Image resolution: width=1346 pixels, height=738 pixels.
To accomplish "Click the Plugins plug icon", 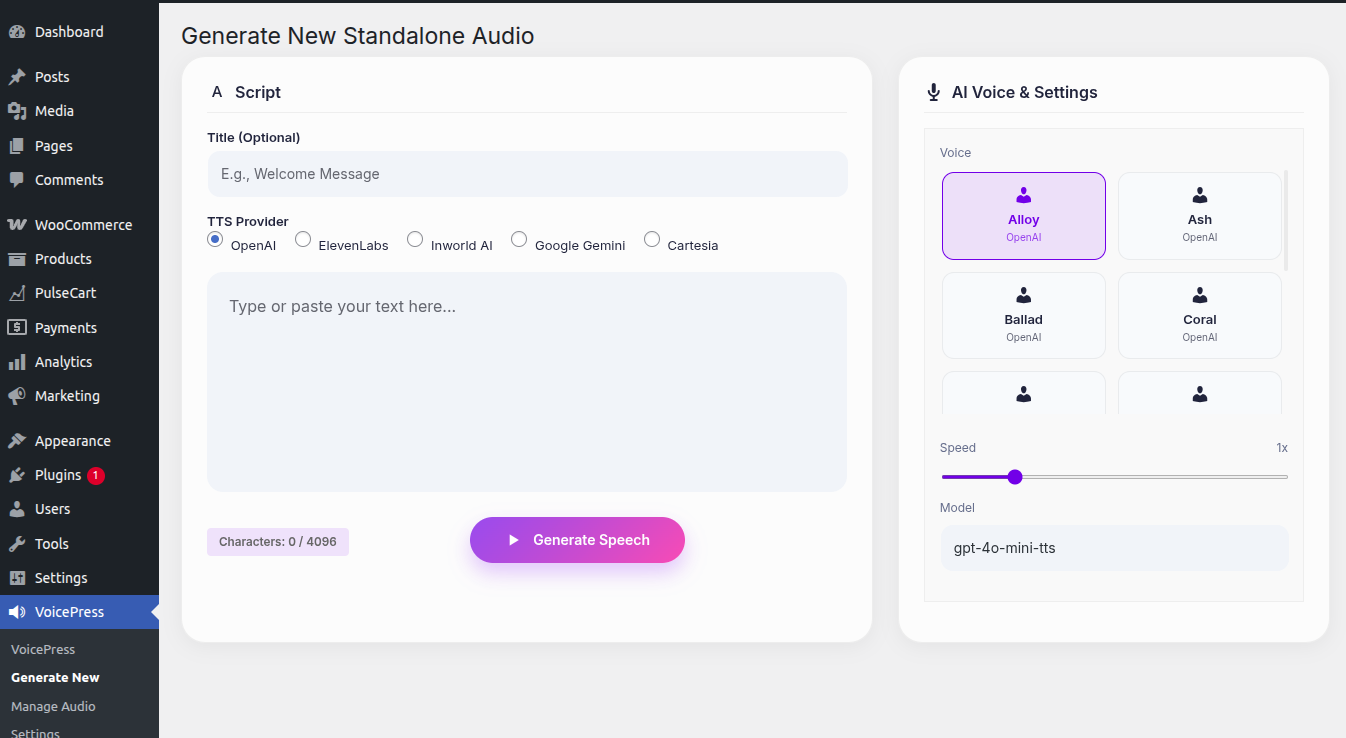I will point(17,475).
